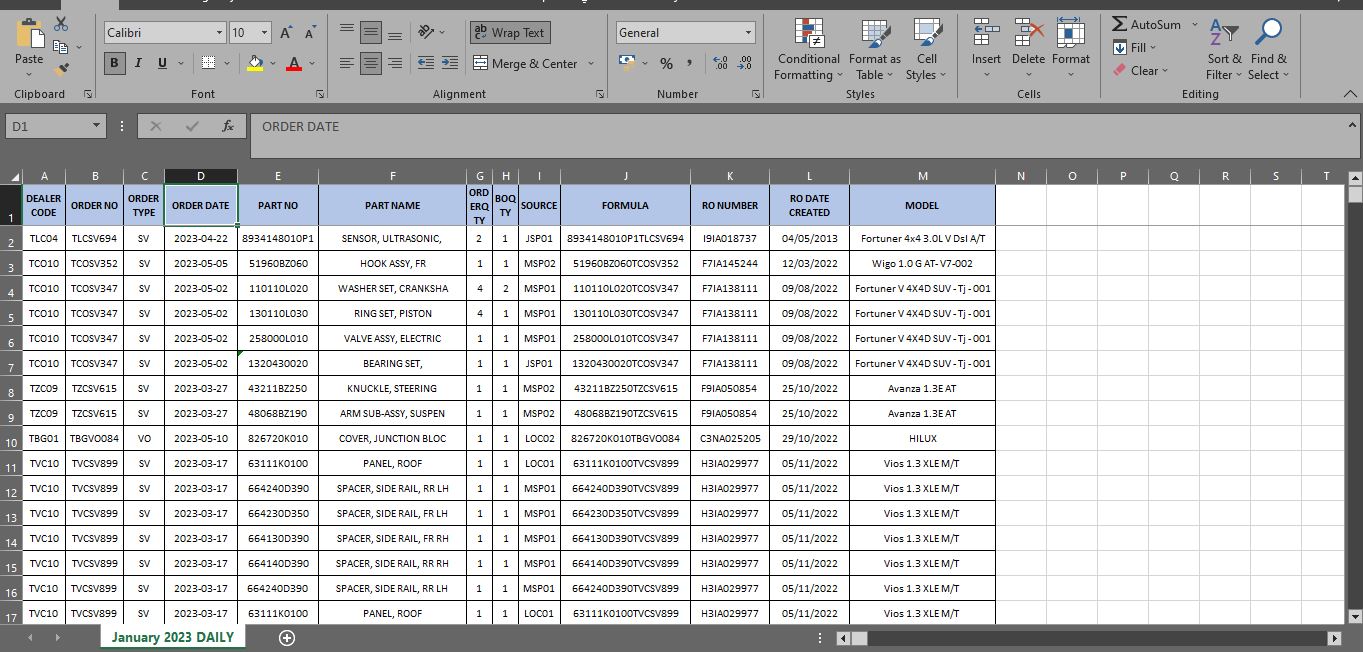Click the Format Painter brush icon
This screenshot has width=1363, height=652.
pos(62,69)
